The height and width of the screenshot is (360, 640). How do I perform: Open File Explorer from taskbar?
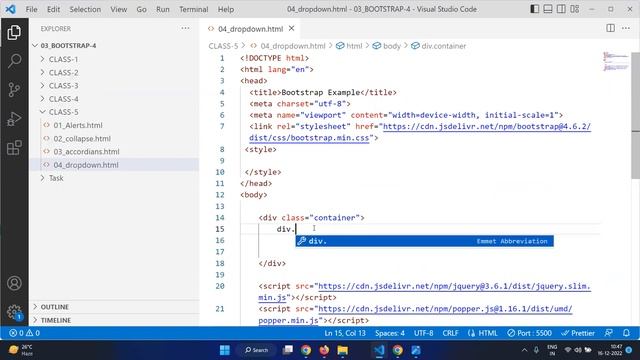pyautogui.click(x=342, y=350)
